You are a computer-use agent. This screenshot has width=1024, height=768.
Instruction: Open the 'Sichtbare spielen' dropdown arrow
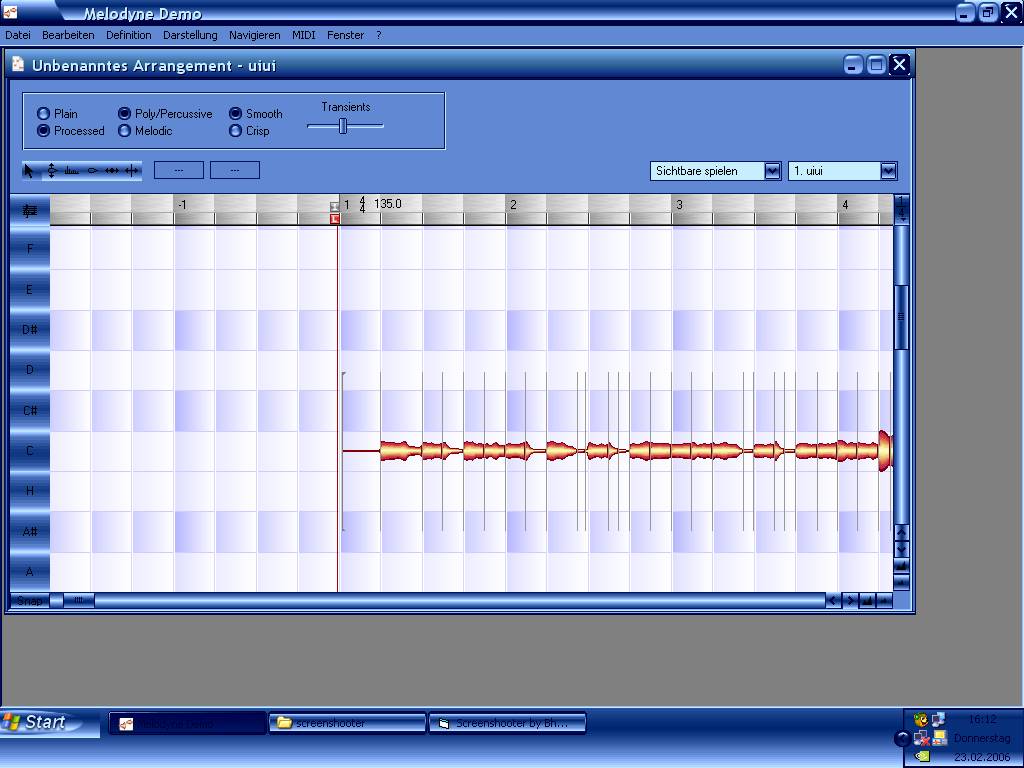point(773,171)
